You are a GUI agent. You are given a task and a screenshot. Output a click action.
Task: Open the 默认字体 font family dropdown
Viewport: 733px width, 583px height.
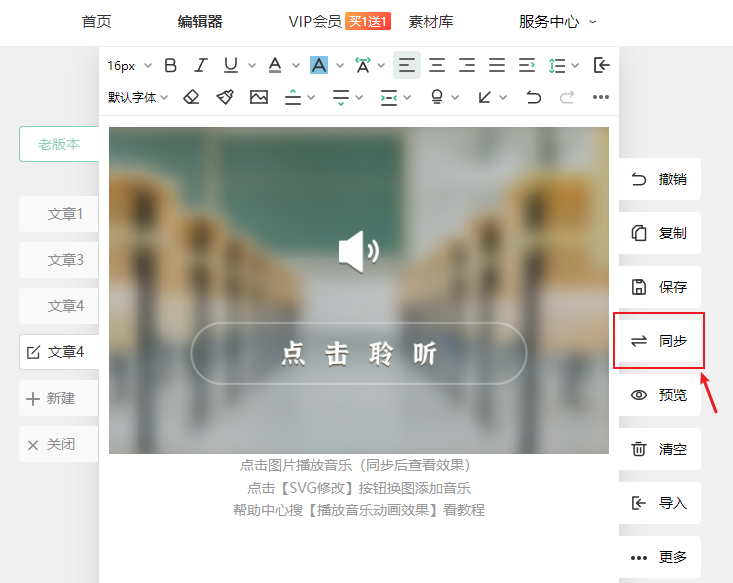pos(137,97)
